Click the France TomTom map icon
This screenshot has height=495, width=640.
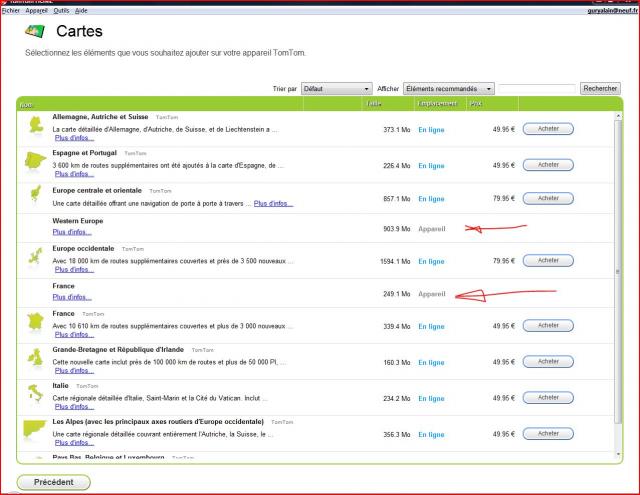coord(36,322)
